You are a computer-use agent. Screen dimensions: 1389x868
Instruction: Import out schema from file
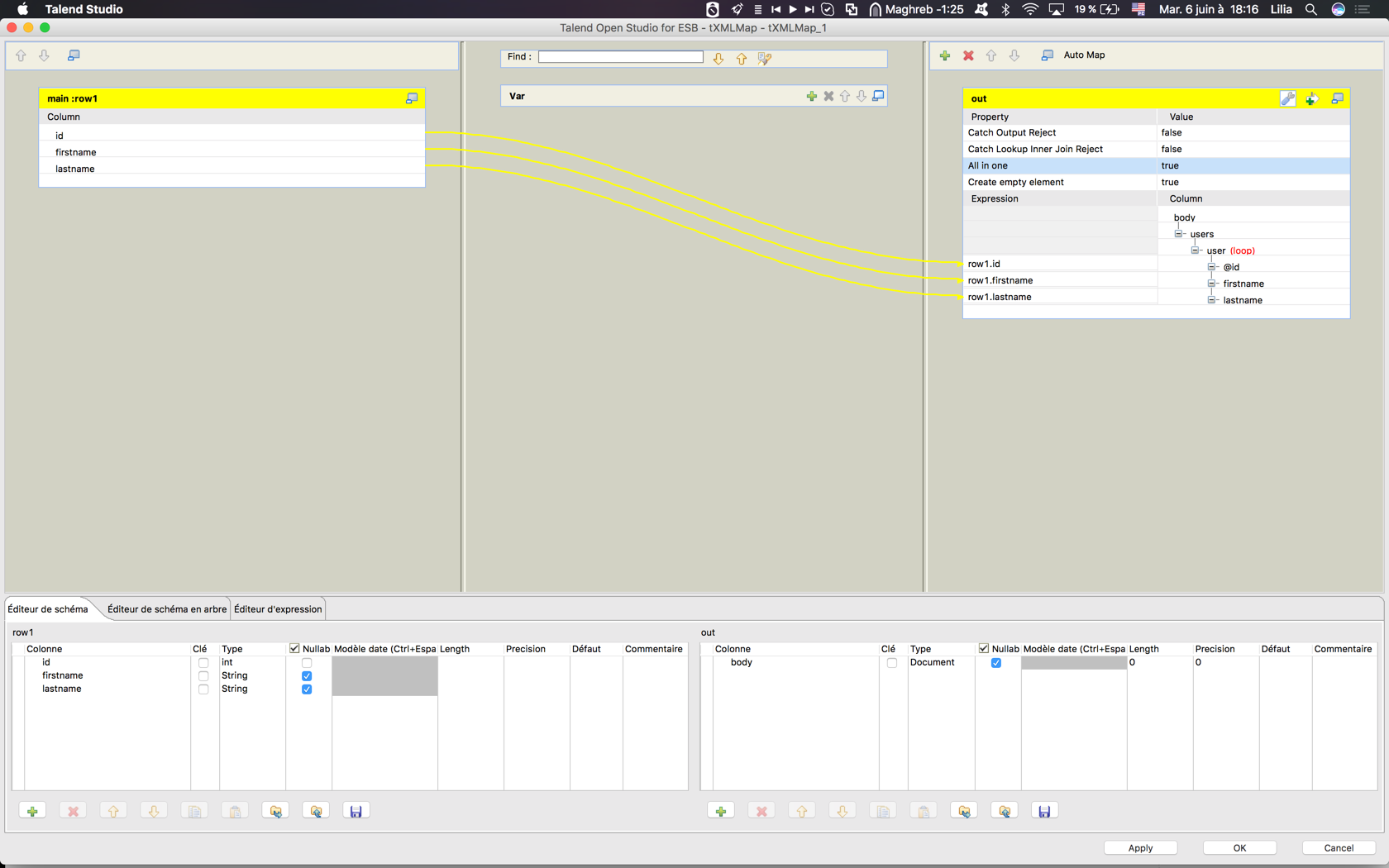[964, 811]
